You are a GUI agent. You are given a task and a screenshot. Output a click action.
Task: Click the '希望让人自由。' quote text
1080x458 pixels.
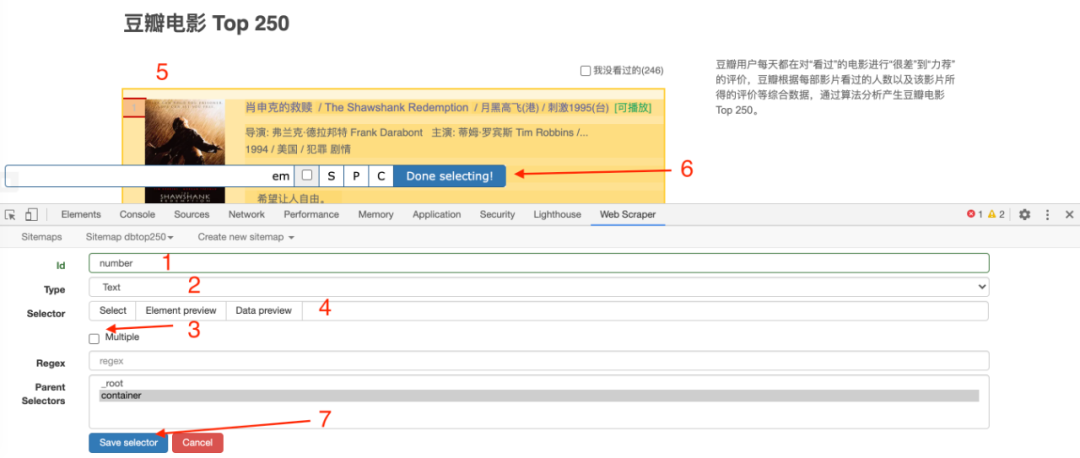291,199
